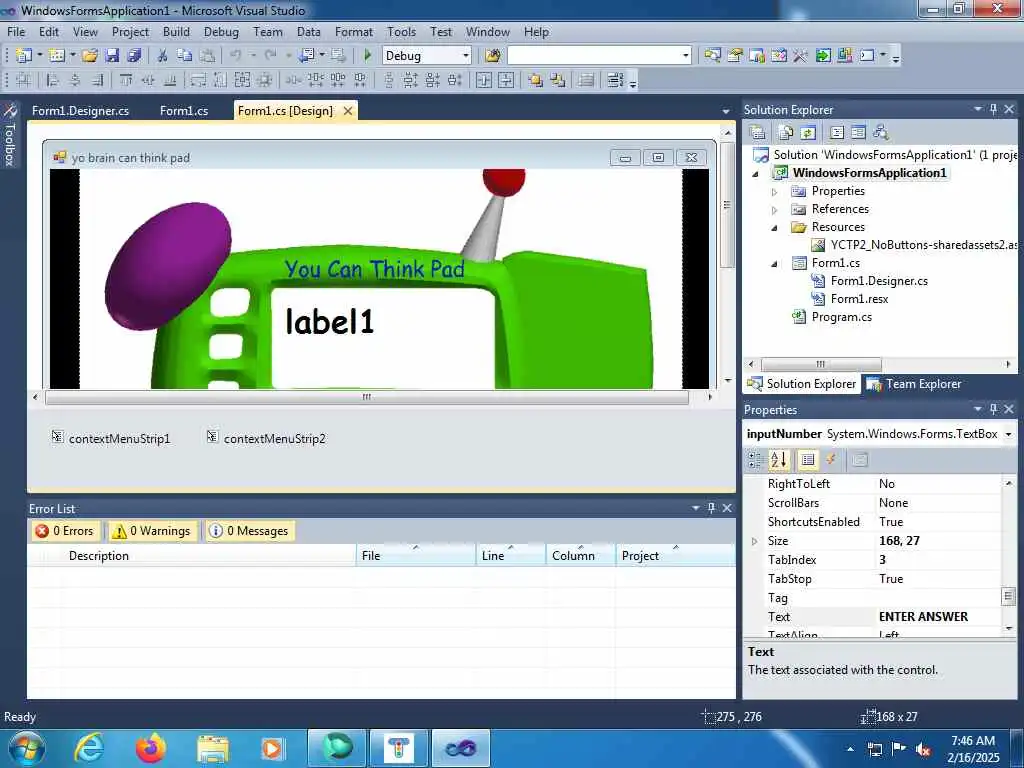This screenshot has height=768, width=1024.
Task: Click the Cut scissors icon
Action: [x=163, y=56]
